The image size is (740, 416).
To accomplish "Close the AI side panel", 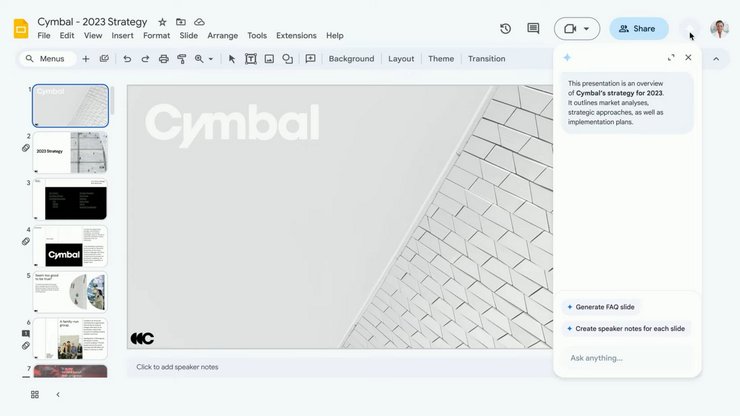I will click(689, 58).
